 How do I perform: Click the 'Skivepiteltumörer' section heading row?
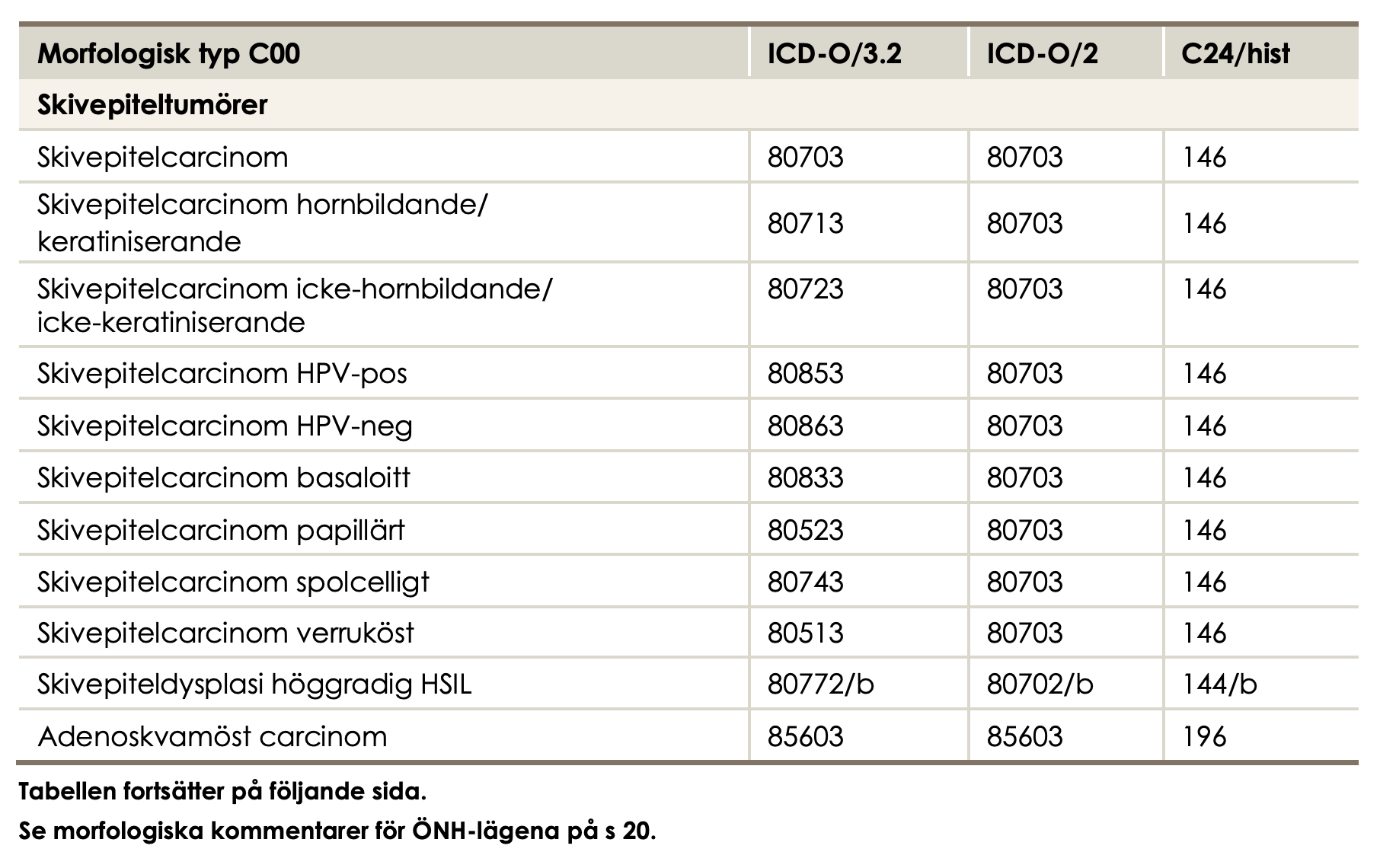[152, 105]
